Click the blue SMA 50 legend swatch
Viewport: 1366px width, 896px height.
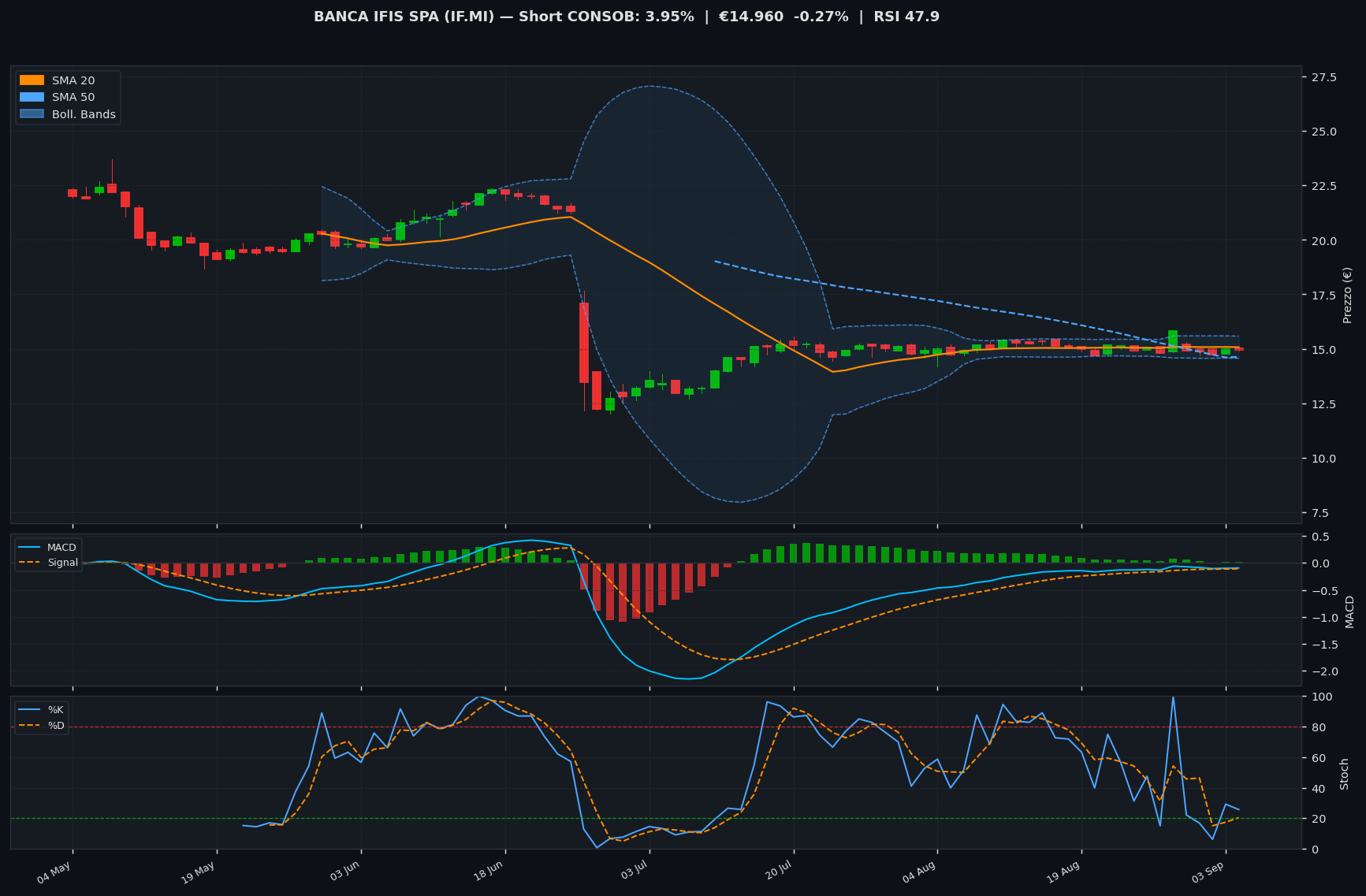click(32, 98)
